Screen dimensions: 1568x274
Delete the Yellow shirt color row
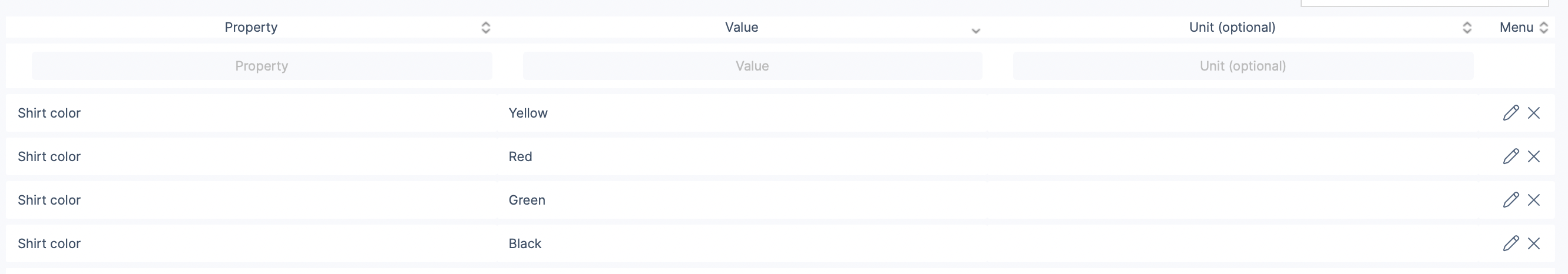(x=1533, y=113)
